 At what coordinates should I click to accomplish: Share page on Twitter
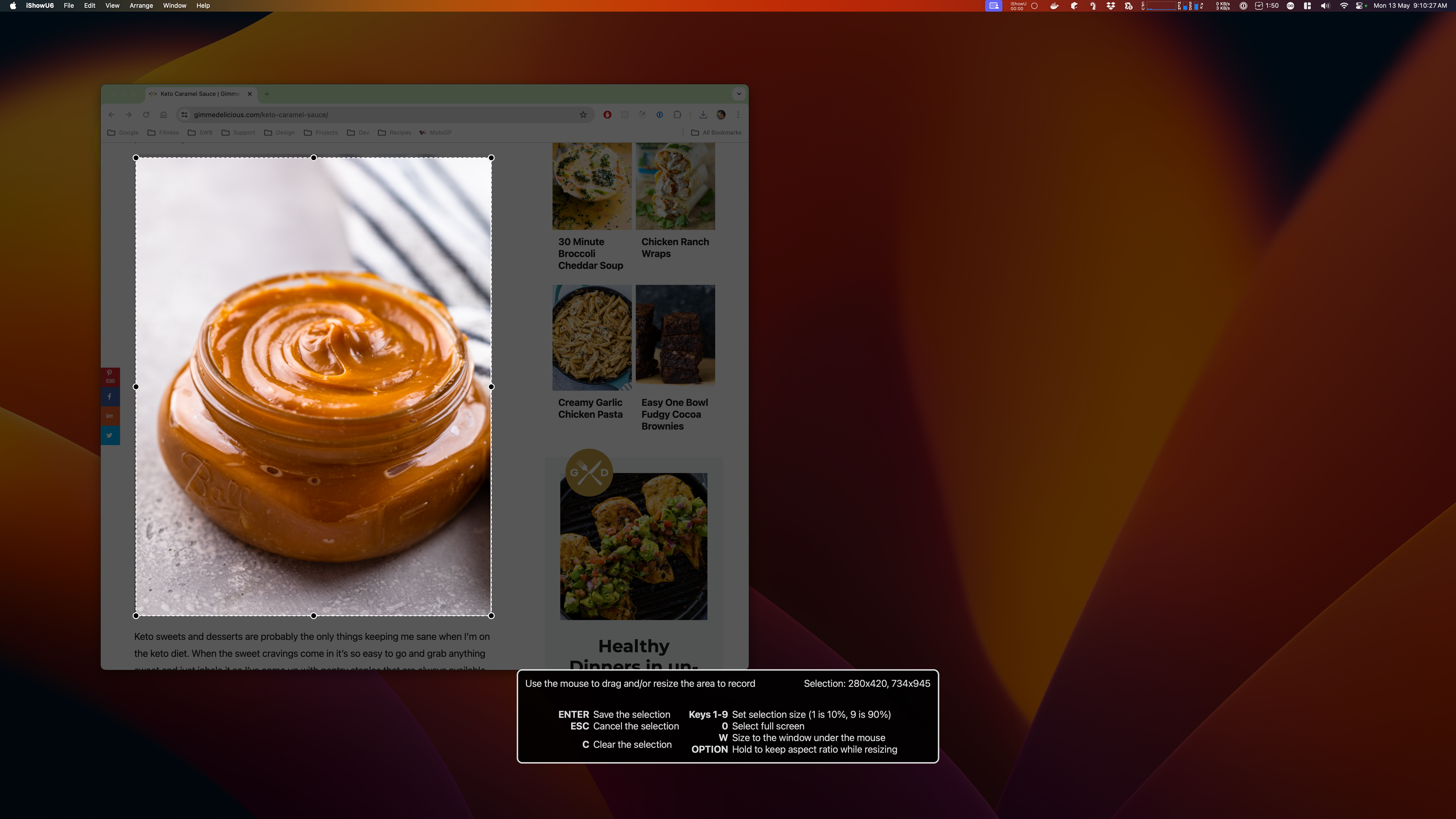pyautogui.click(x=110, y=435)
